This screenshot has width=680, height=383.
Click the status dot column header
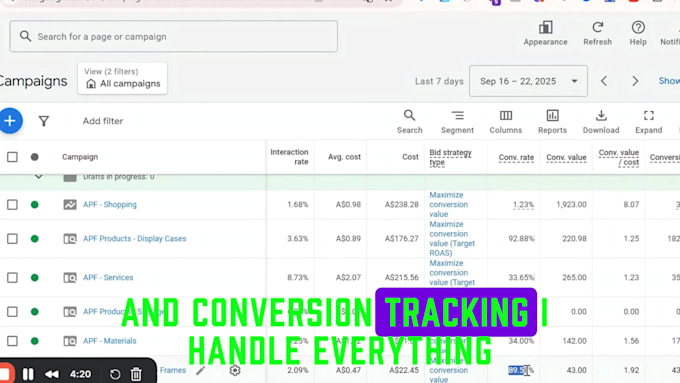pos(35,157)
